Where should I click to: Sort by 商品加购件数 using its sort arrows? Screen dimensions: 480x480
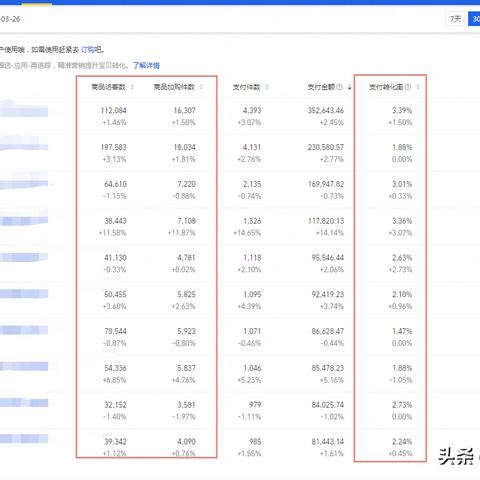click(201, 87)
